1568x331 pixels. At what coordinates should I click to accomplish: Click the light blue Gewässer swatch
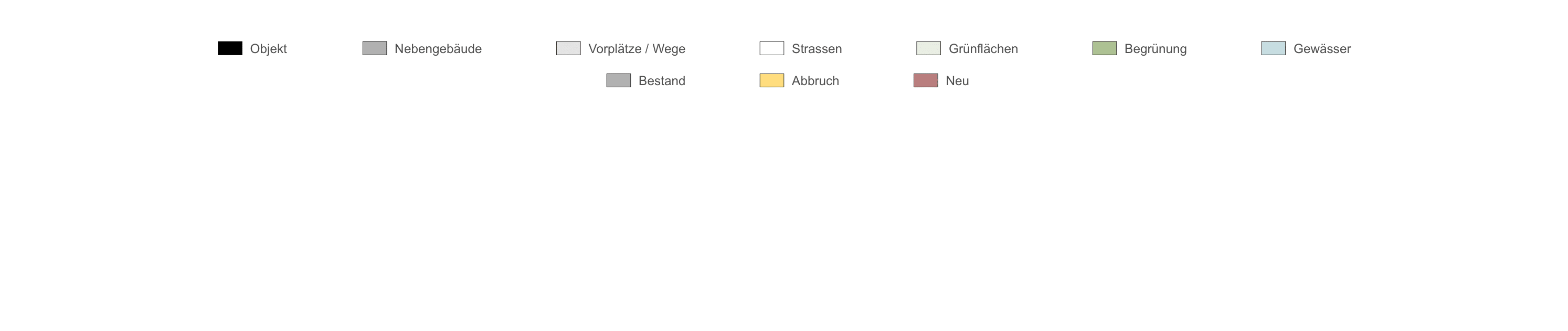point(1274,48)
